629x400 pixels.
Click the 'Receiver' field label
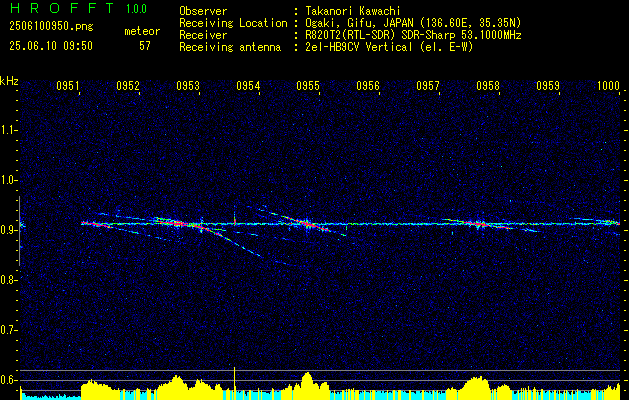(203, 35)
